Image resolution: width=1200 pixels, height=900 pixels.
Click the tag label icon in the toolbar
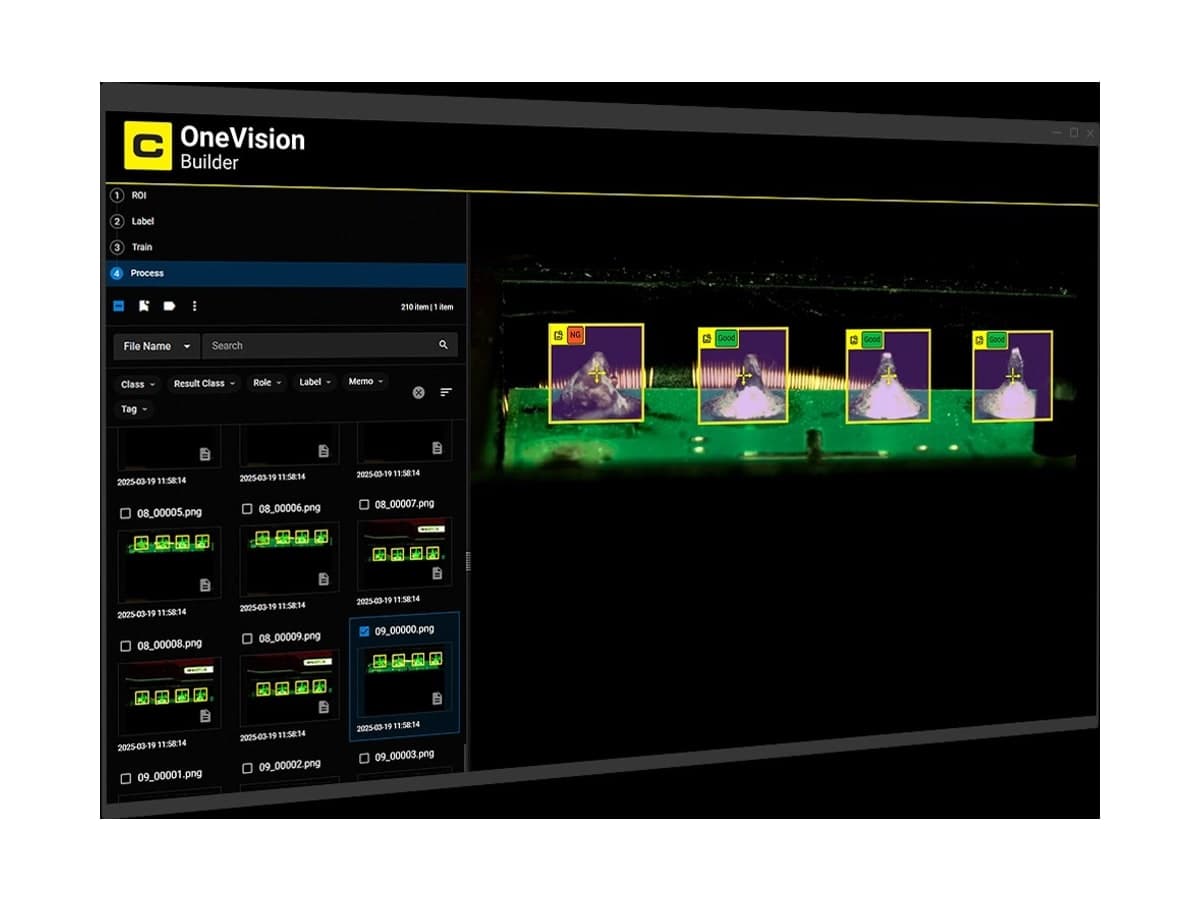tap(169, 306)
